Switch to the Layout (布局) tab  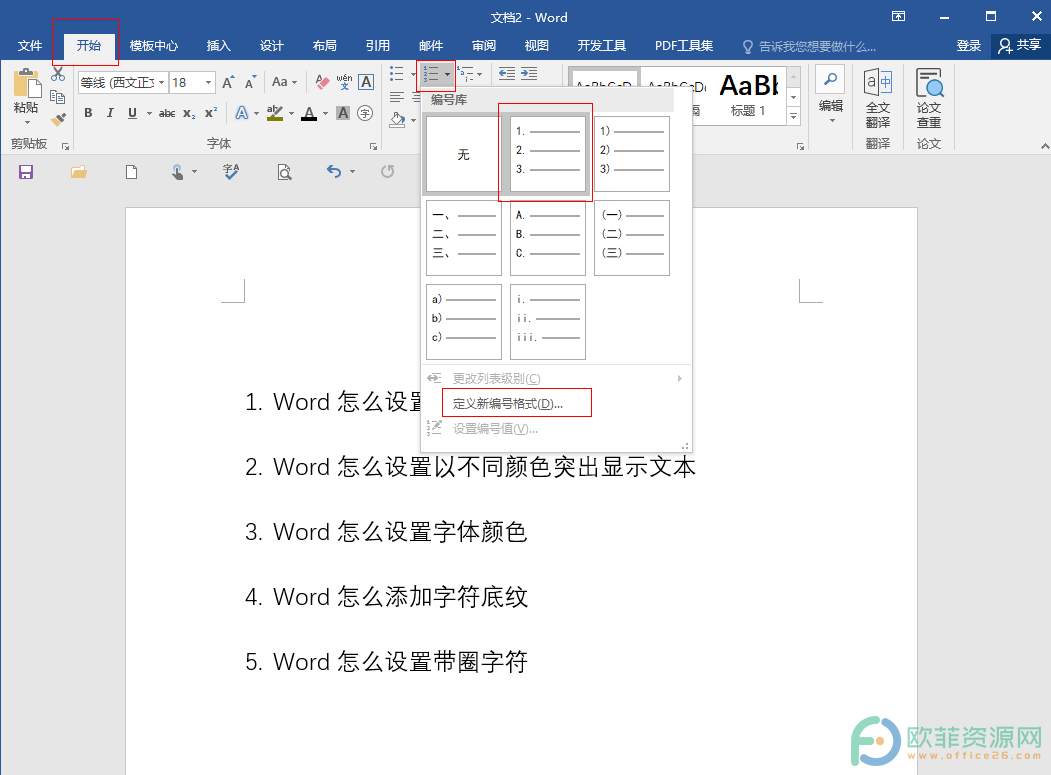pyautogui.click(x=324, y=46)
